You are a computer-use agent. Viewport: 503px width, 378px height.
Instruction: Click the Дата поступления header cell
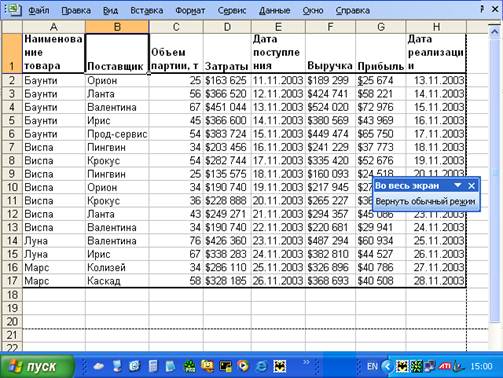click(278, 53)
